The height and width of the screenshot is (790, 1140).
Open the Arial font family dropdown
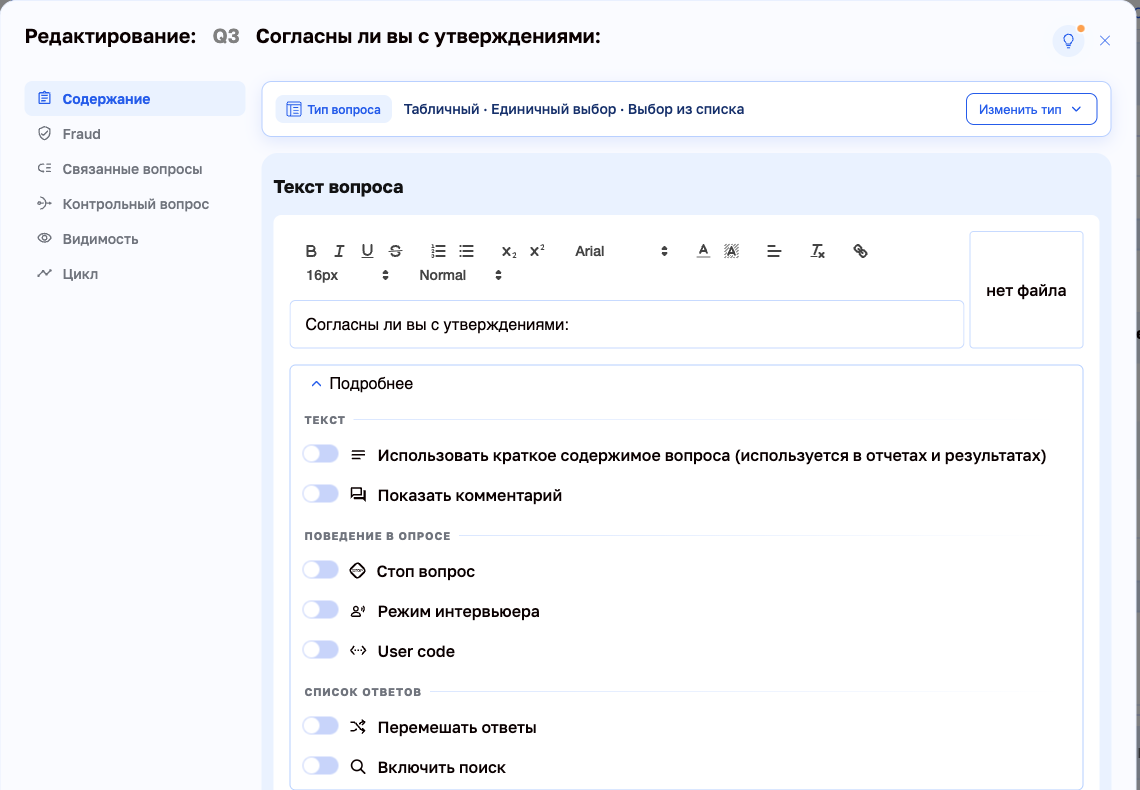(620, 251)
